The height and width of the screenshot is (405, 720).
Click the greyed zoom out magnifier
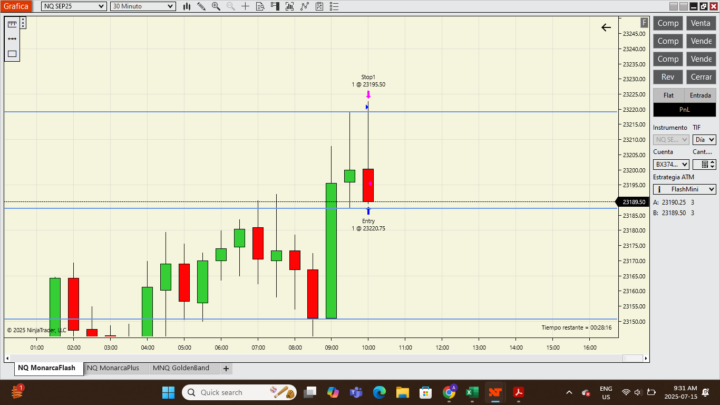[231, 6]
